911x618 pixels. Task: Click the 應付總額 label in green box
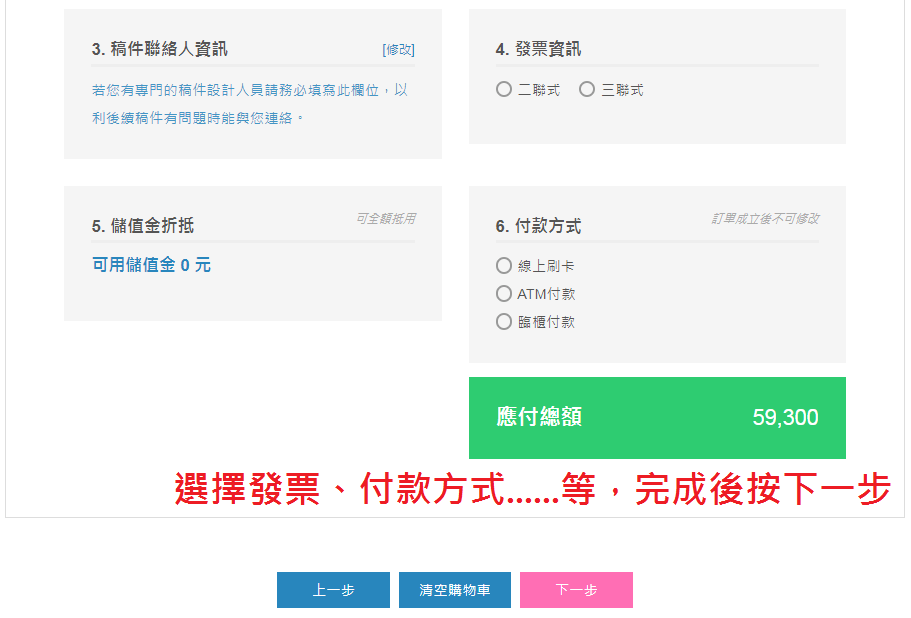(x=539, y=417)
